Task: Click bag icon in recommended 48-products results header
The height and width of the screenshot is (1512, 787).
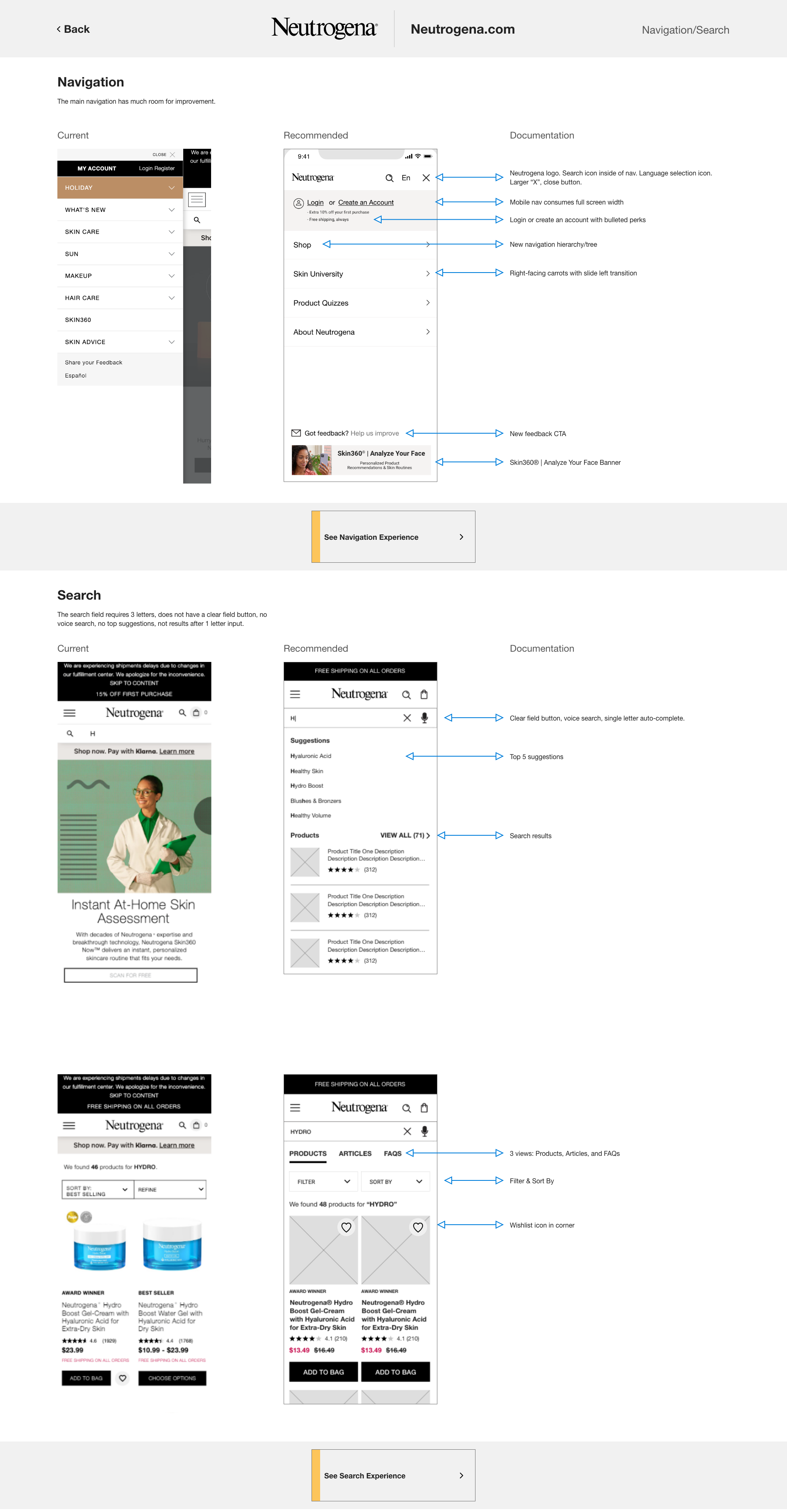Action: pos(424,1107)
